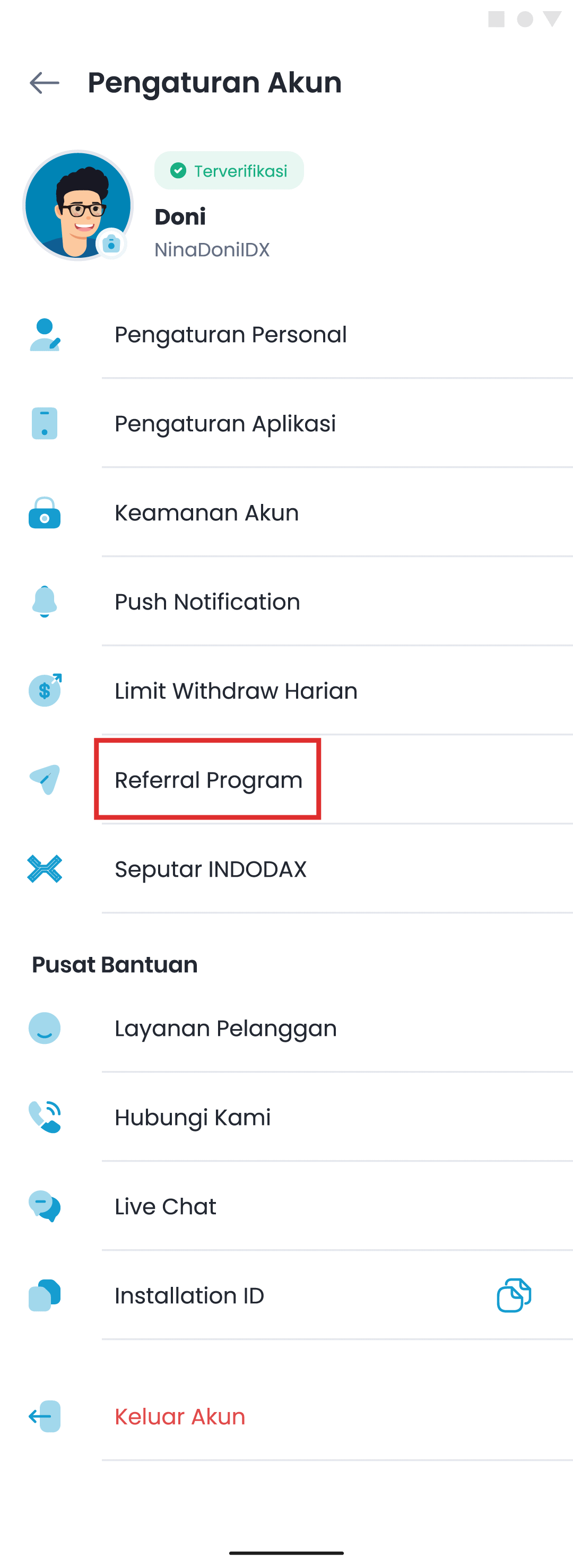Tap the Terverifikasi verification badge
The width and height of the screenshot is (573, 1568).
click(x=229, y=171)
